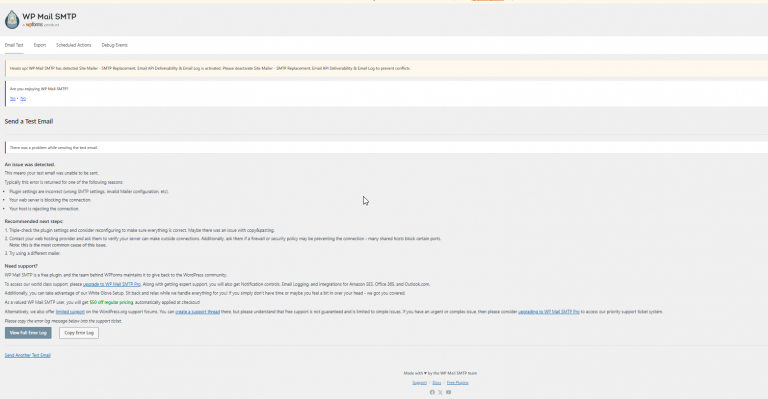The width and height of the screenshot is (768, 399).
Task: Click the 'Recommended next steps:' heading
Action: [x=34, y=221]
